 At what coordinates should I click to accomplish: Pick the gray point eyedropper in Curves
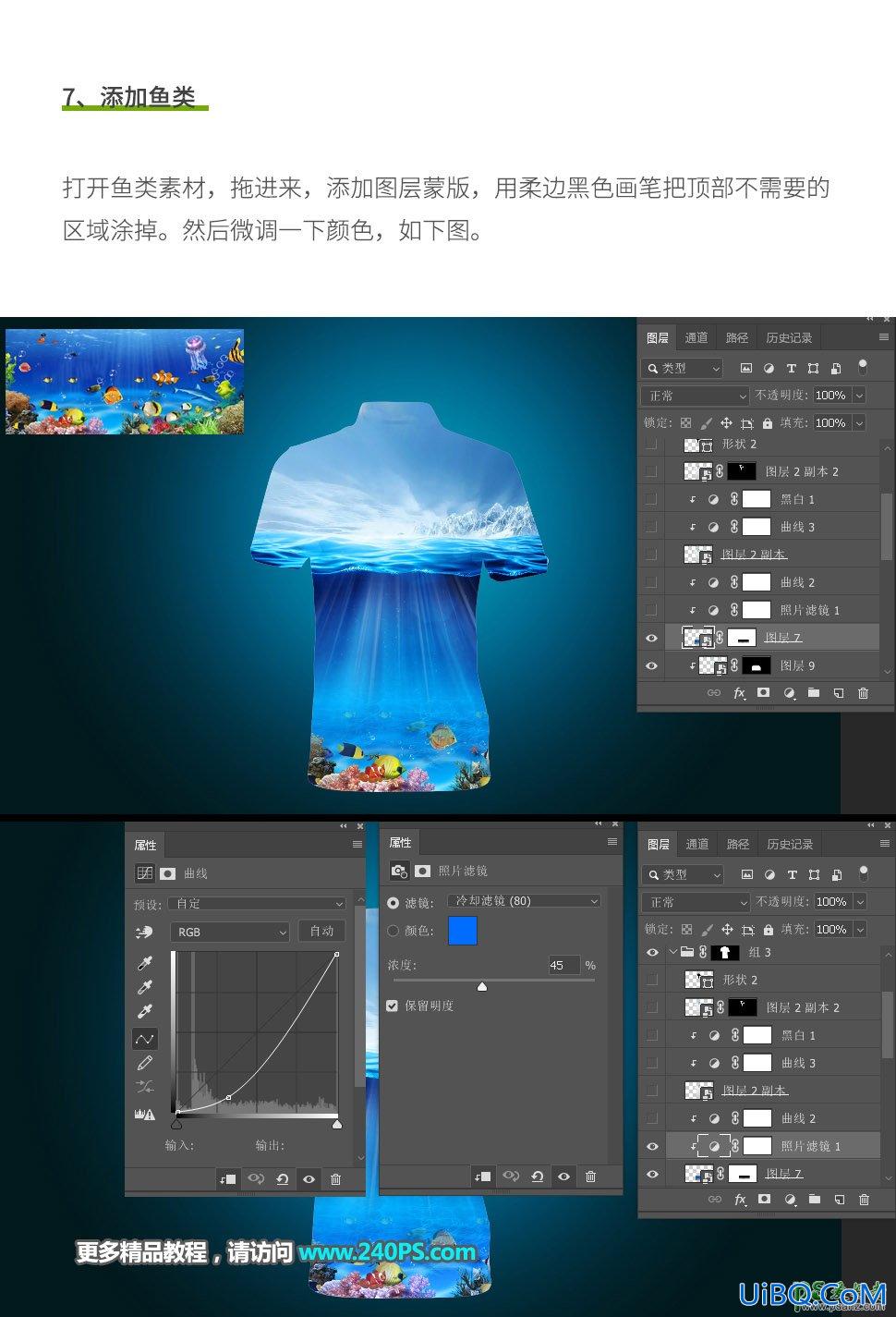(144, 988)
